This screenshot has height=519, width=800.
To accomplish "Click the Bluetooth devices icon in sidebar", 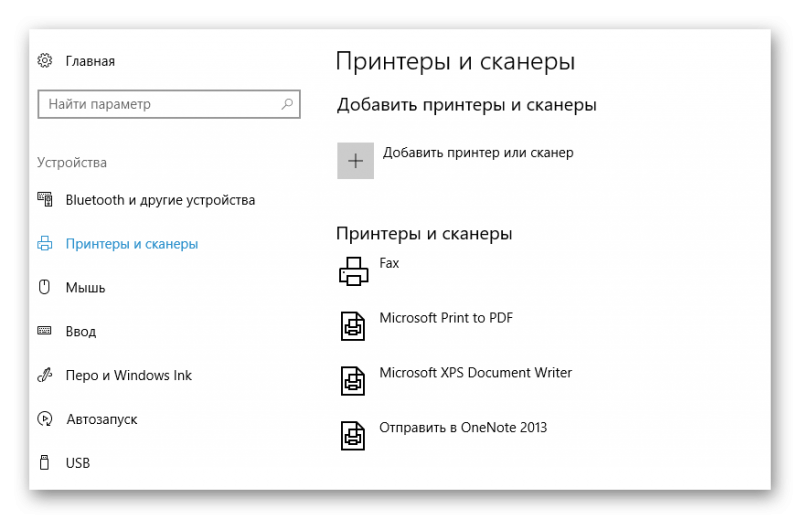I will point(45,200).
